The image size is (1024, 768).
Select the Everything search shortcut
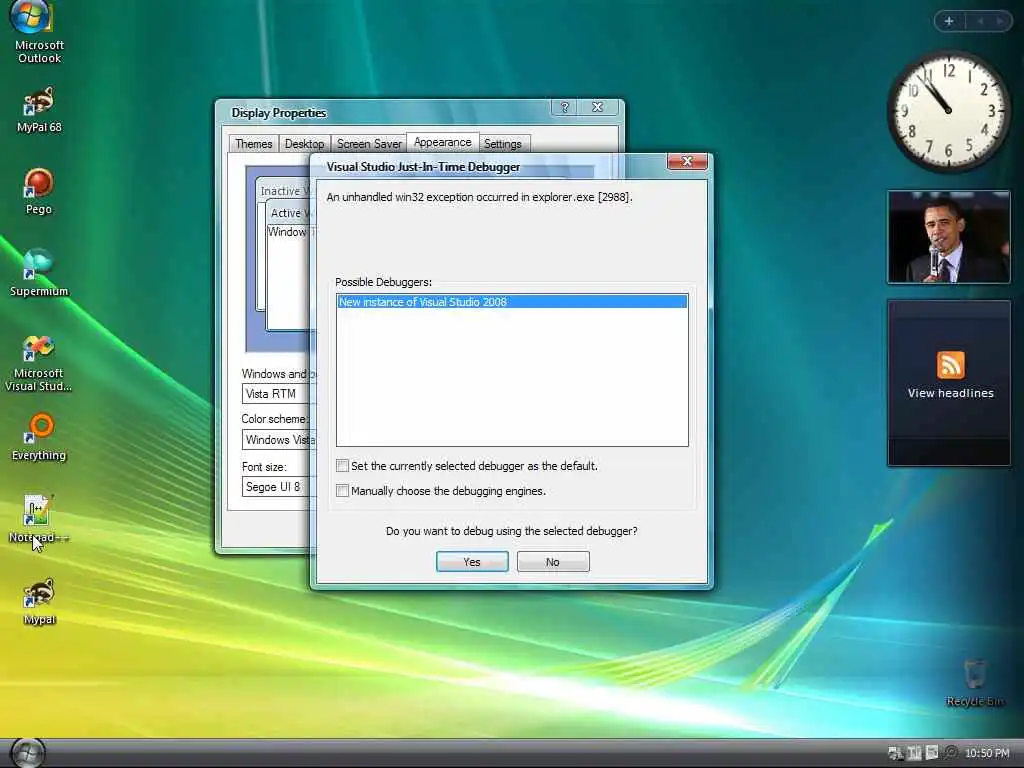tap(39, 437)
